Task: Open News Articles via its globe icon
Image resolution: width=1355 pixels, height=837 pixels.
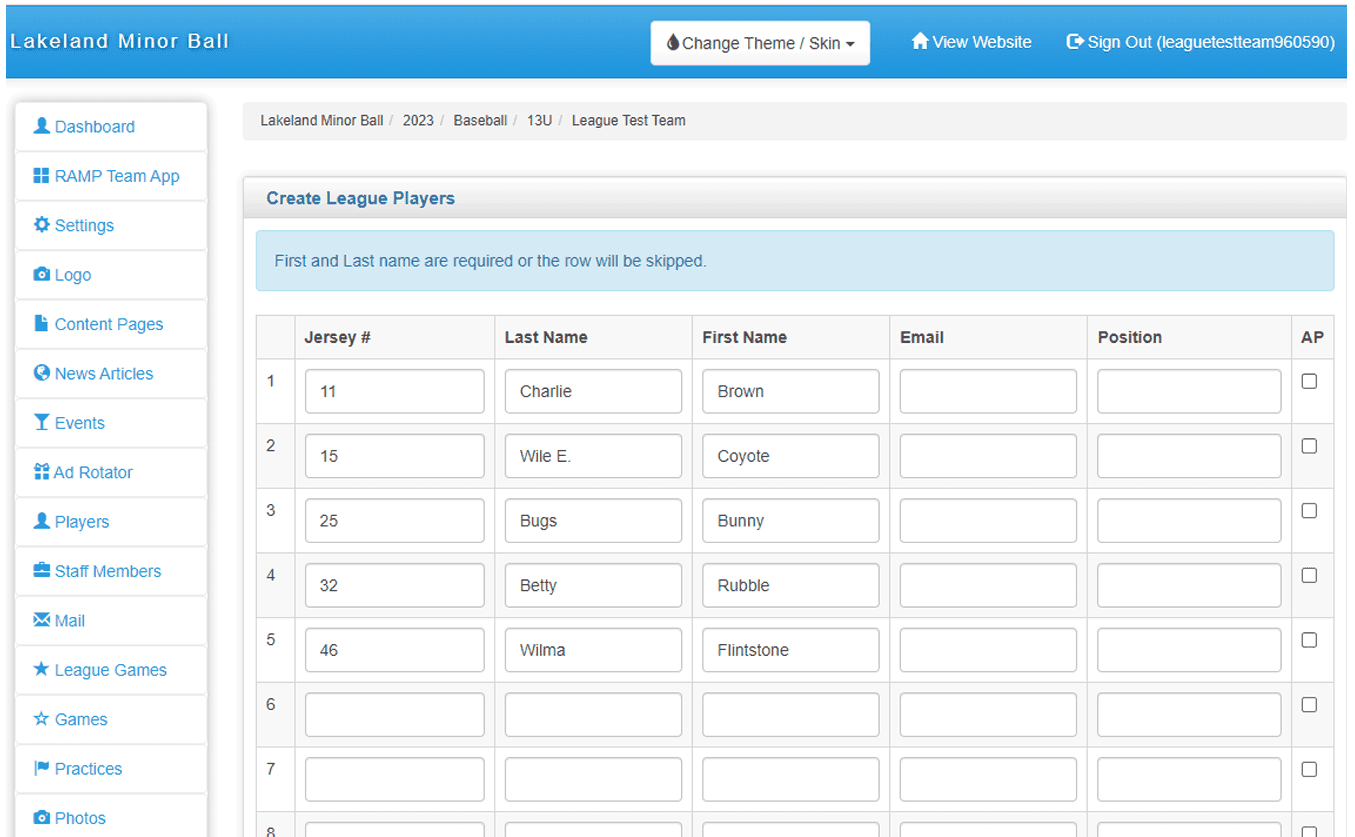Action: (x=41, y=373)
